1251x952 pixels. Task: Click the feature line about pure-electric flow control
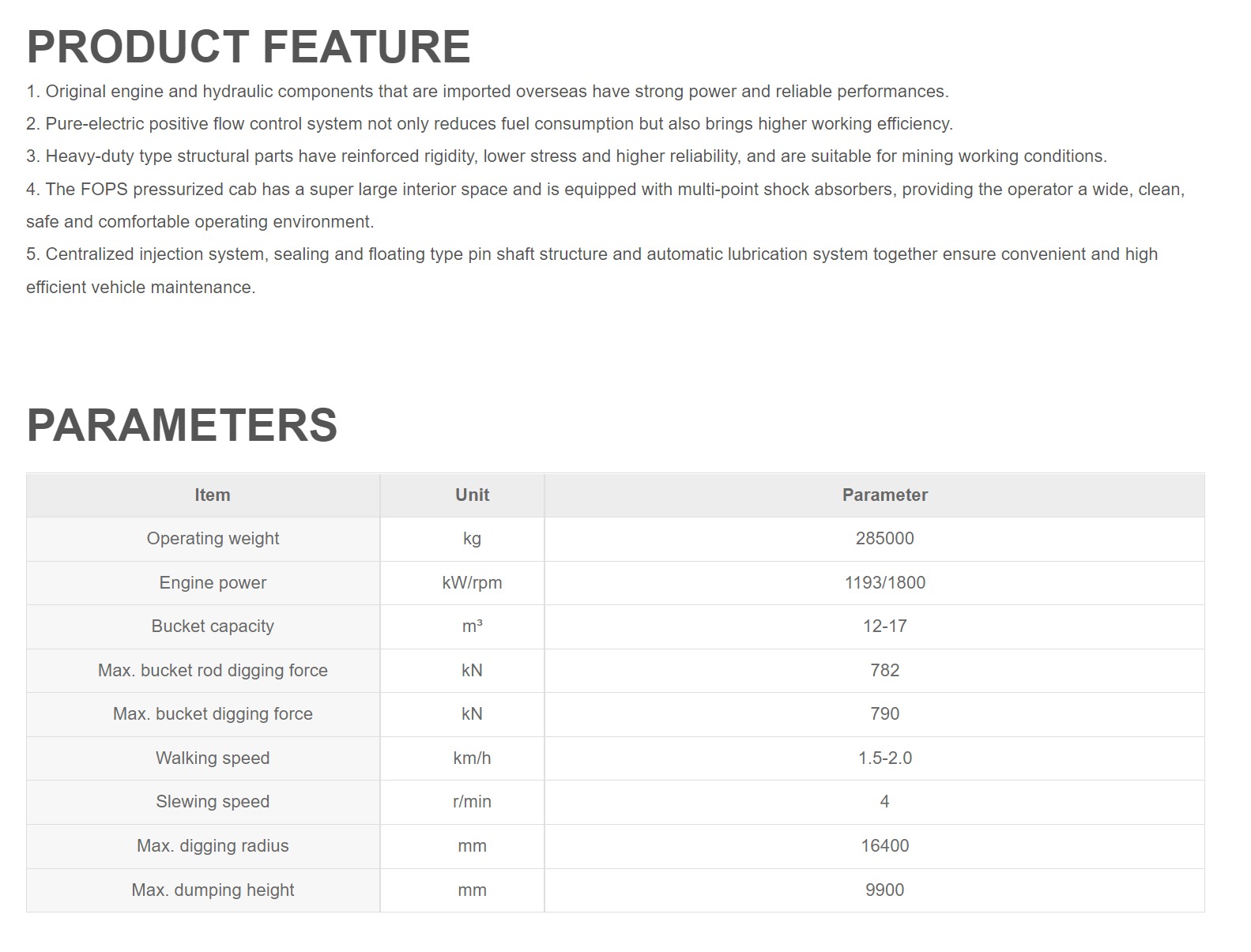(x=489, y=124)
